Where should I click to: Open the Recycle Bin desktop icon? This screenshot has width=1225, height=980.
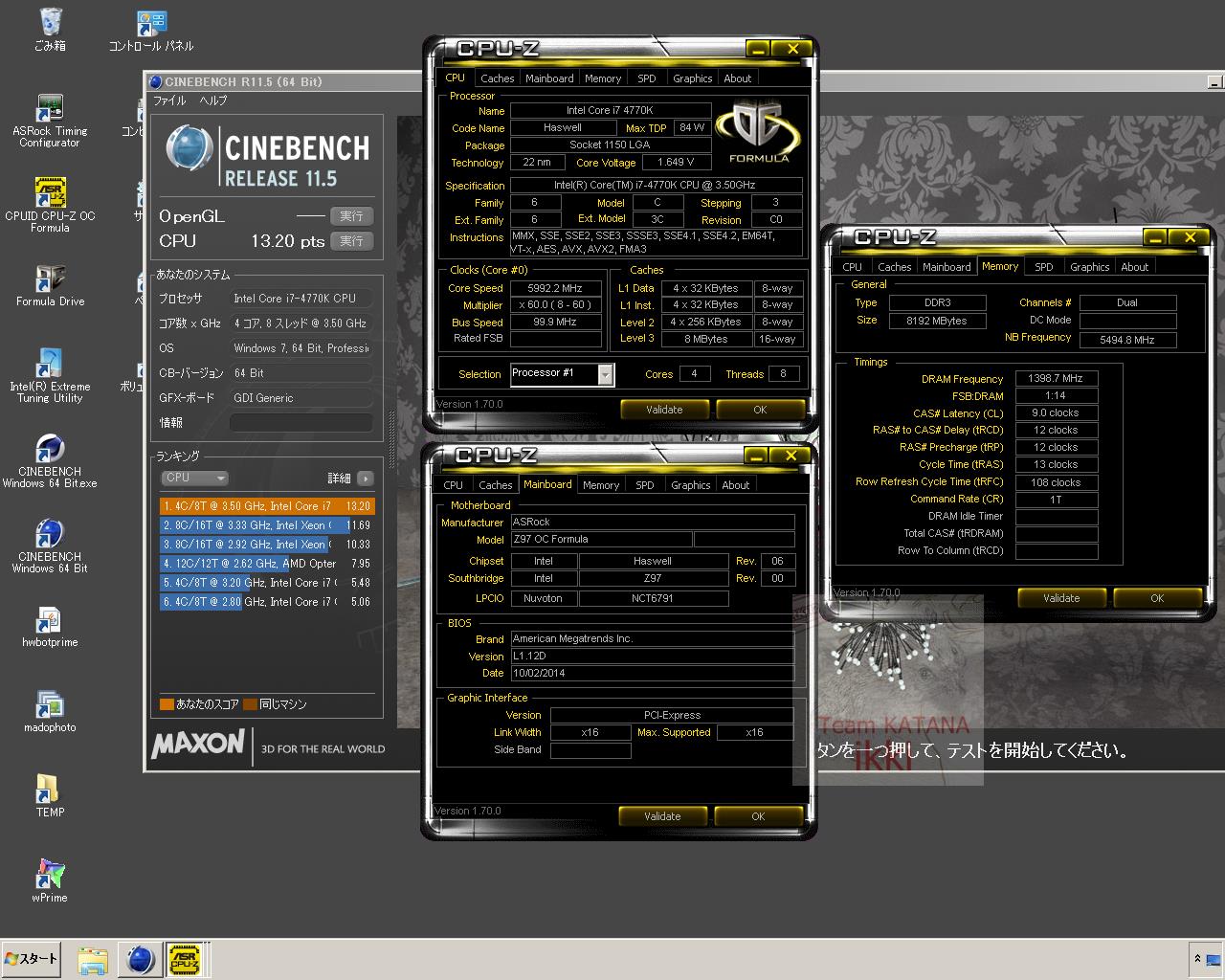(50, 29)
